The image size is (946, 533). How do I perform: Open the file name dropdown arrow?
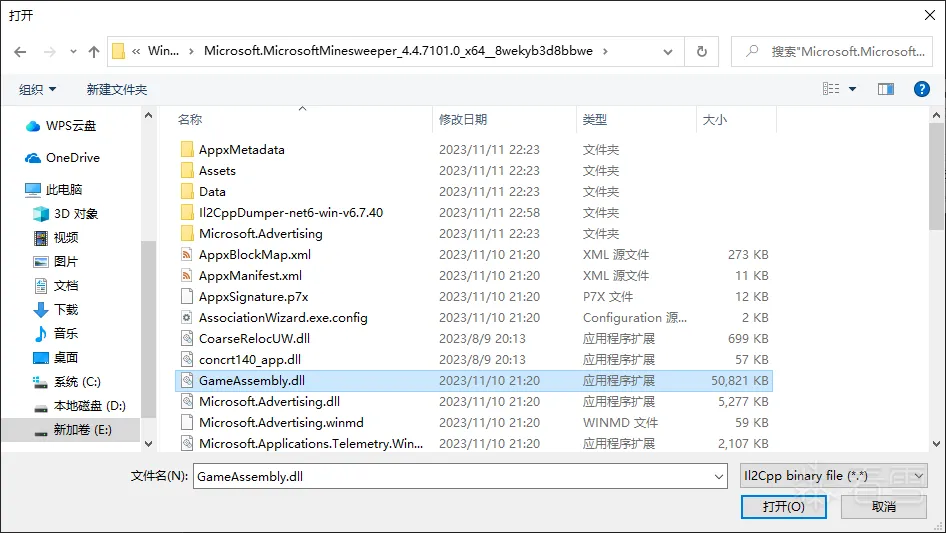tap(719, 476)
